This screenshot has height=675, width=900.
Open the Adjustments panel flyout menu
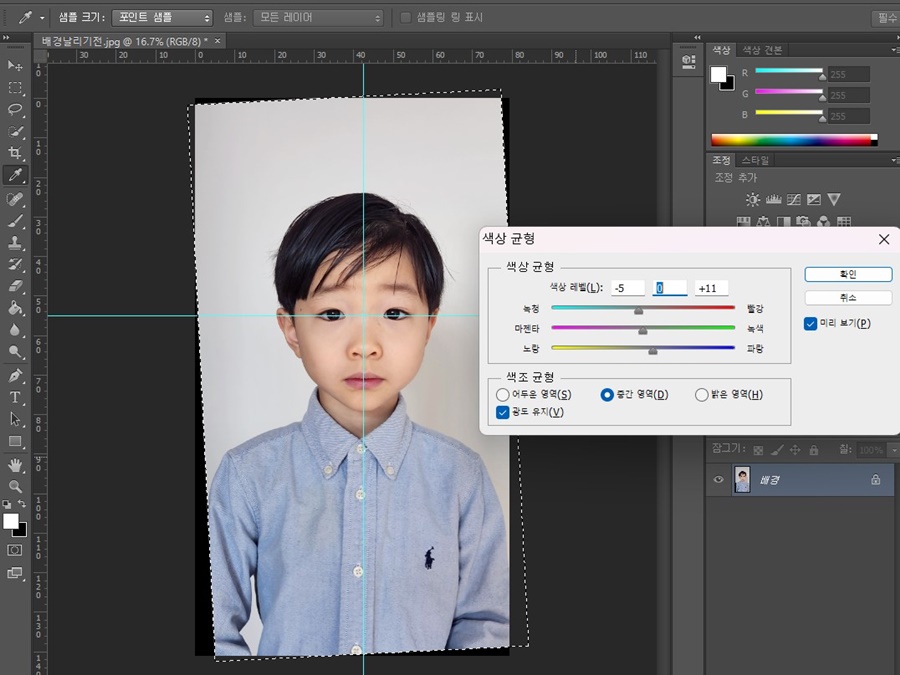(x=895, y=160)
